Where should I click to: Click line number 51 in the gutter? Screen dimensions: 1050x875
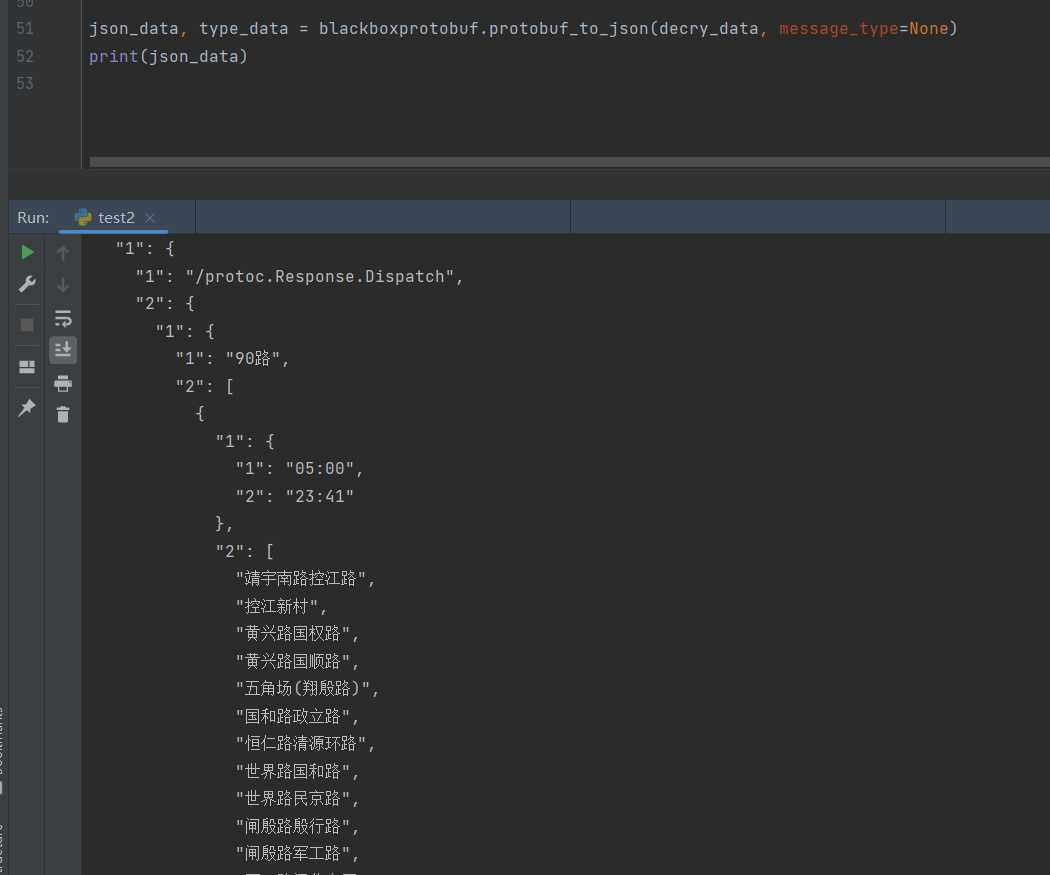[x=25, y=29]
